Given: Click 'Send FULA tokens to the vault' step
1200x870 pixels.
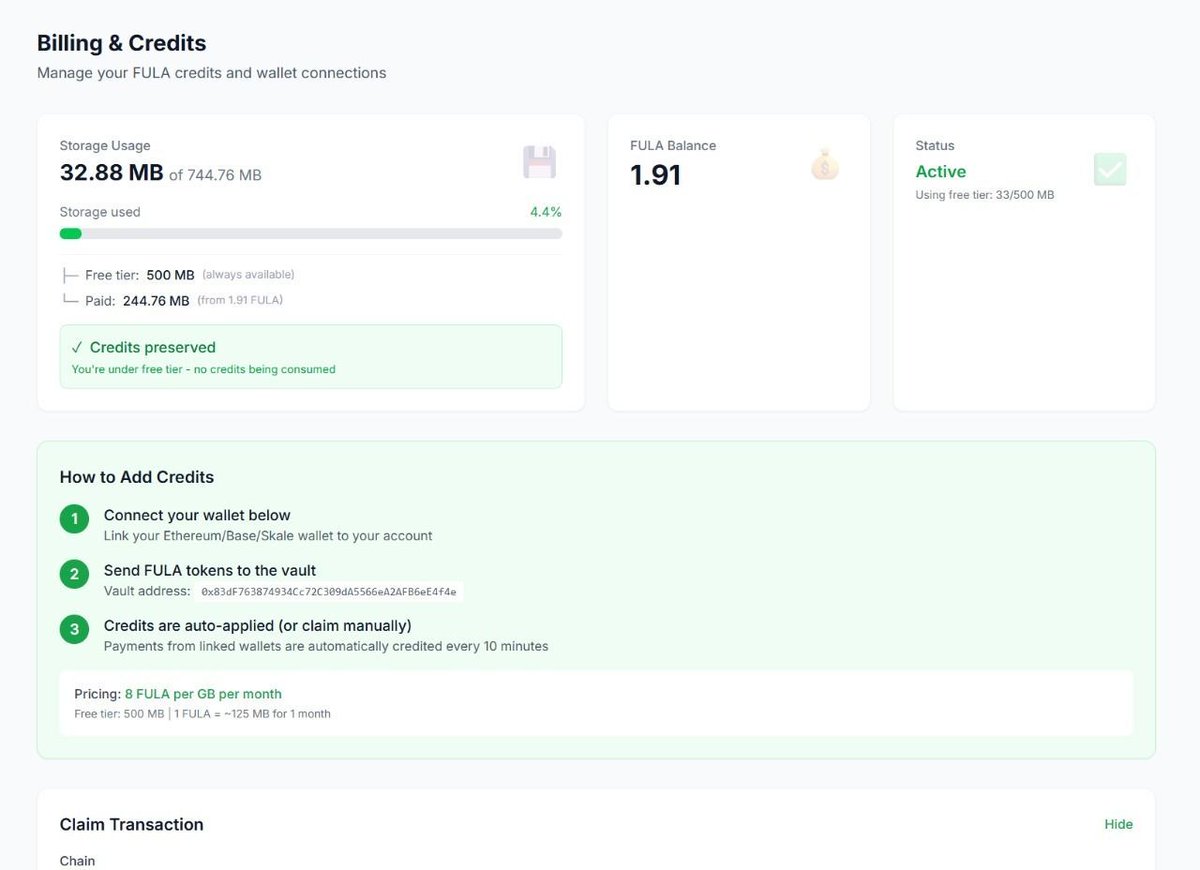Looking at the screenshot, I should coord(210,570).
